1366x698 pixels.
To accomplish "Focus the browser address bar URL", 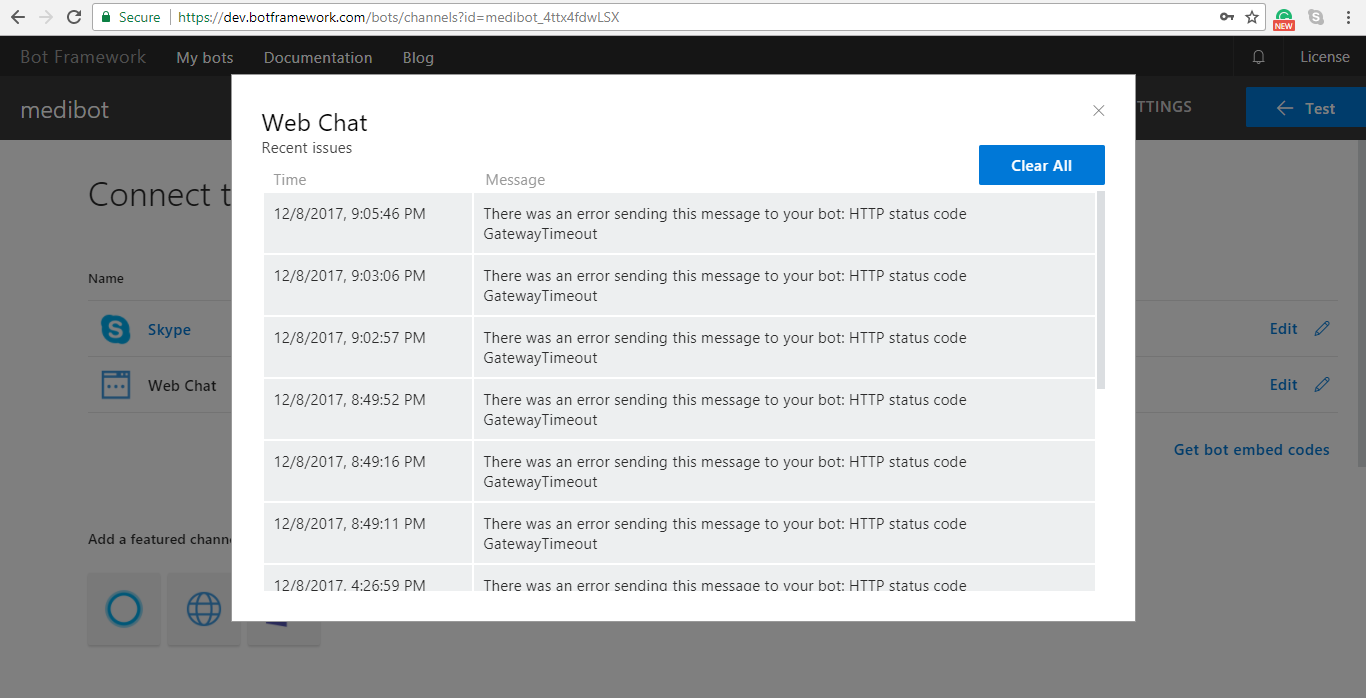I will [398, 17].
